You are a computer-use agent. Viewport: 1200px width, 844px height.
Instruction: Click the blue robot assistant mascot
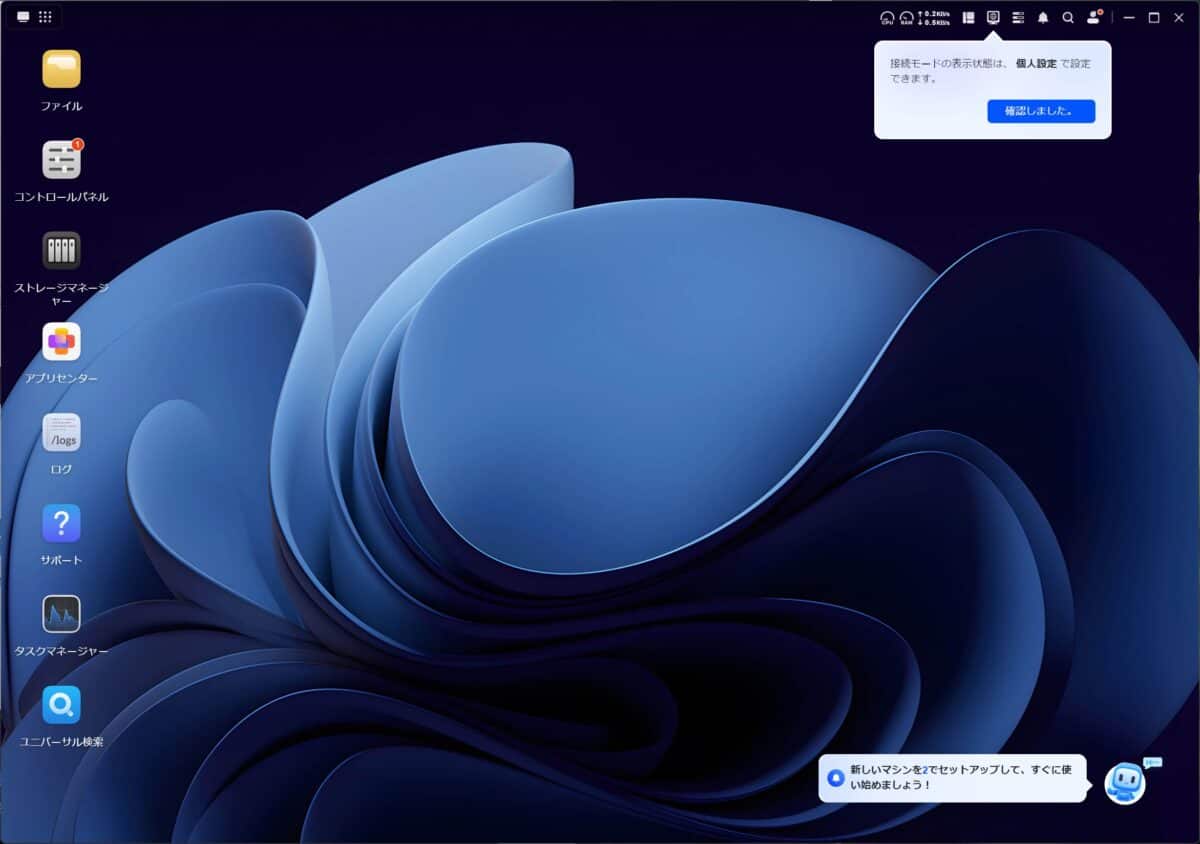tap(1126, 781)
